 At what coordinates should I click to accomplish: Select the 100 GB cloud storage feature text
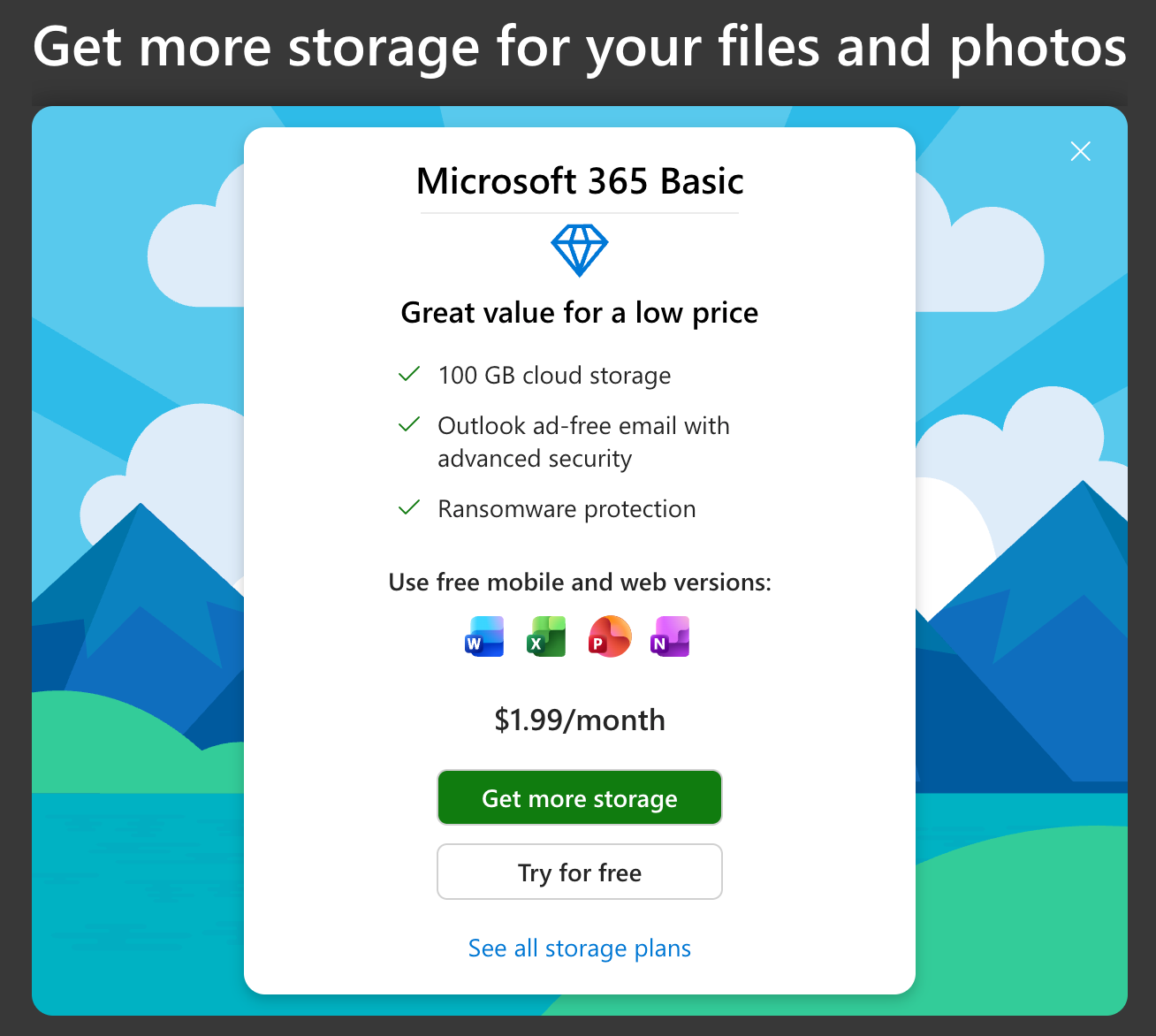554,376
